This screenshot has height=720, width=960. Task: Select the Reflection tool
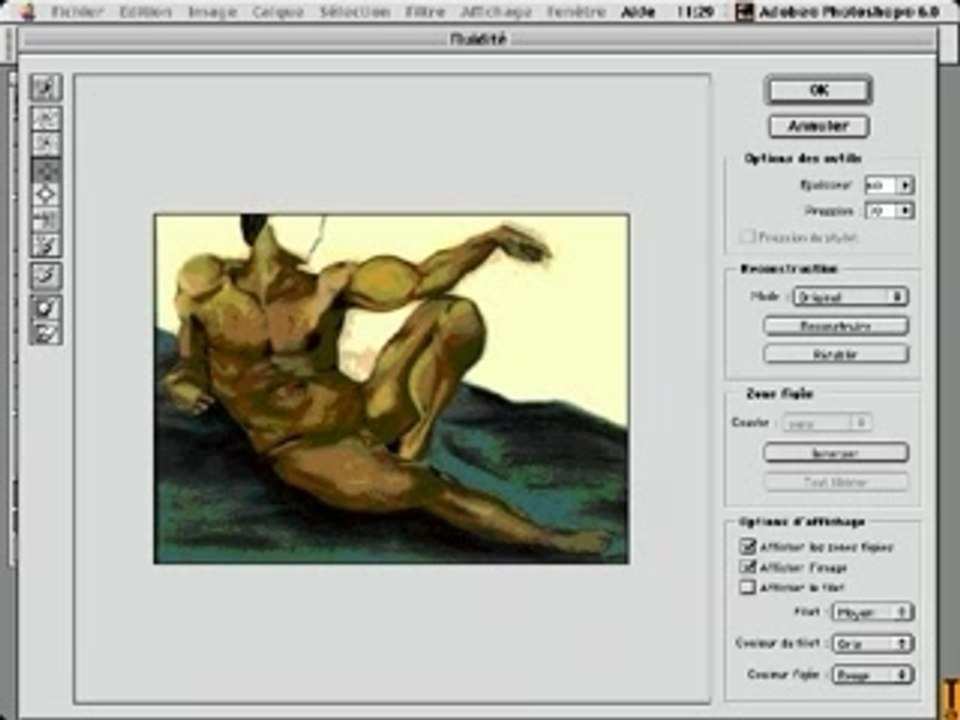tap(45, 246)
